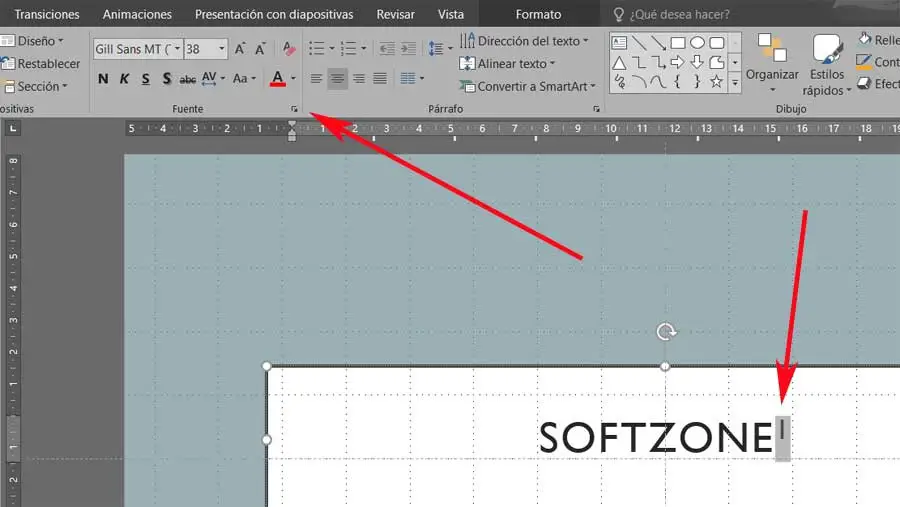Decrease font size with the smaller A
Image resolution: width=900 pixels, height=507 pixels.
click(261, 49)
